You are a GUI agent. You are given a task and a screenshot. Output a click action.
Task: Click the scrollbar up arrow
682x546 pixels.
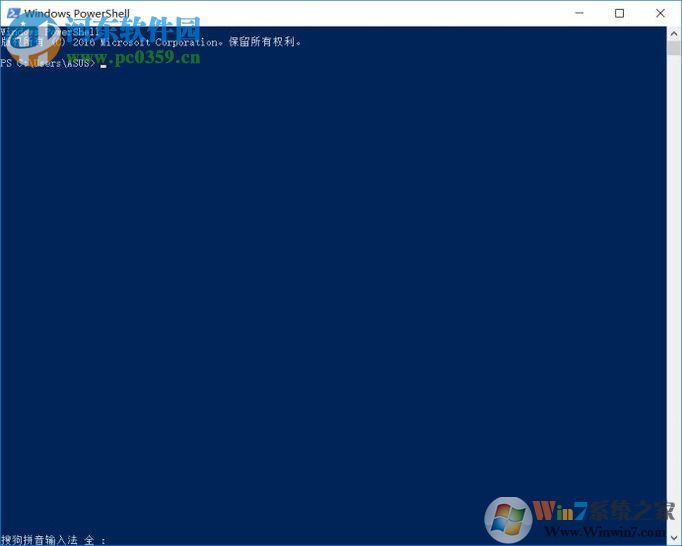pyautogui.click(x=674, y=33)
